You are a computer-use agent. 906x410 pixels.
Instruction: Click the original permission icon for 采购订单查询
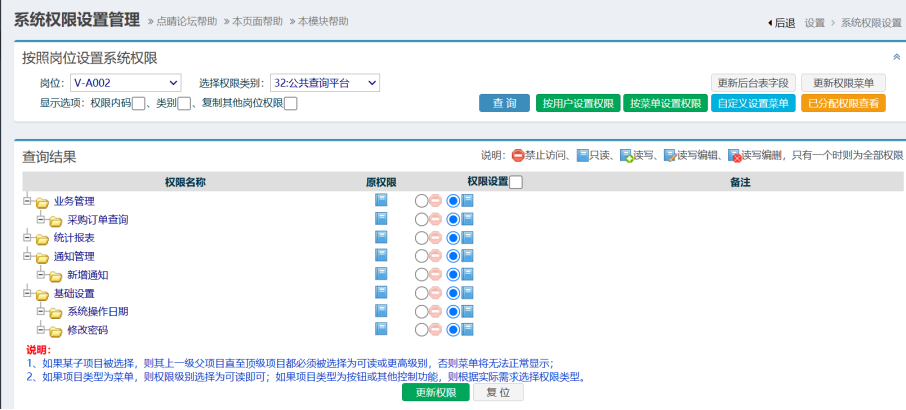pyautogui.click(x=381, y=219)
